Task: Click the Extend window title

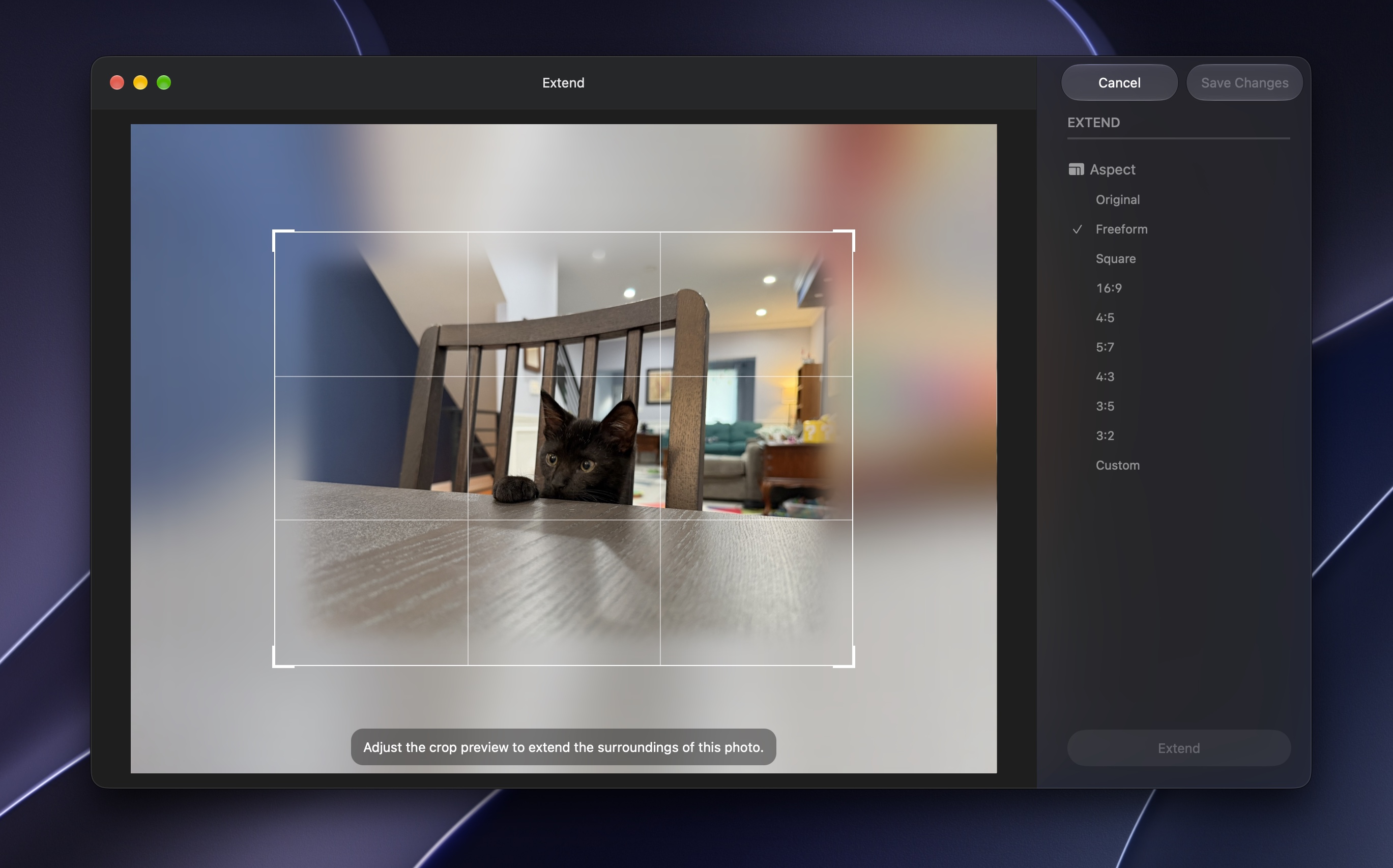Action: [x=563, y=82]
